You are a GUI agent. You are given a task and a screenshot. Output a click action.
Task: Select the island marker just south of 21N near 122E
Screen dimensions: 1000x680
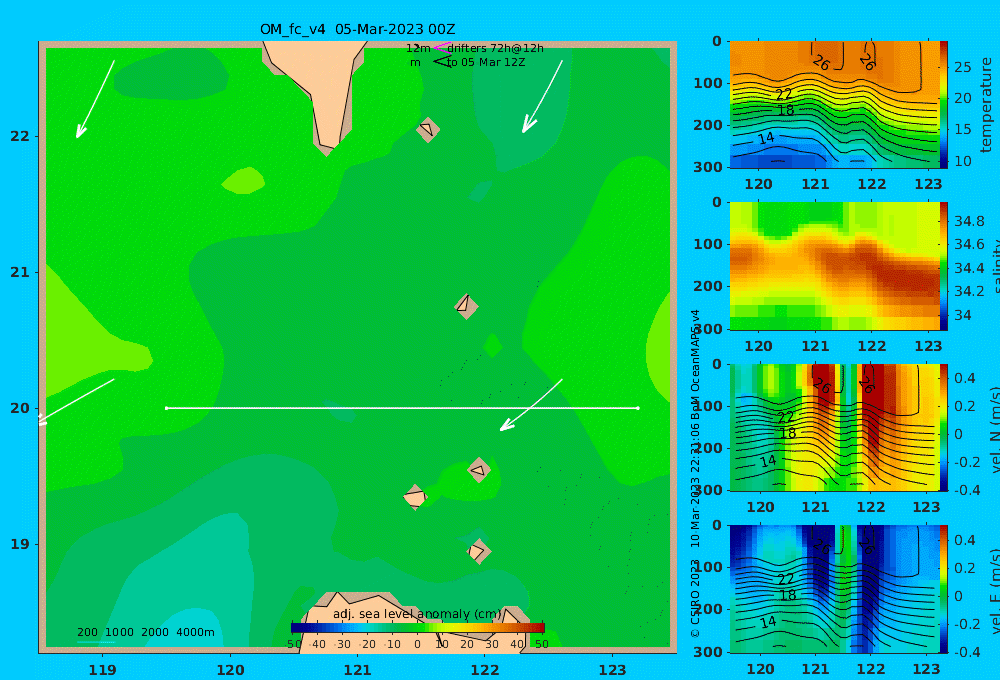[466, 306]
